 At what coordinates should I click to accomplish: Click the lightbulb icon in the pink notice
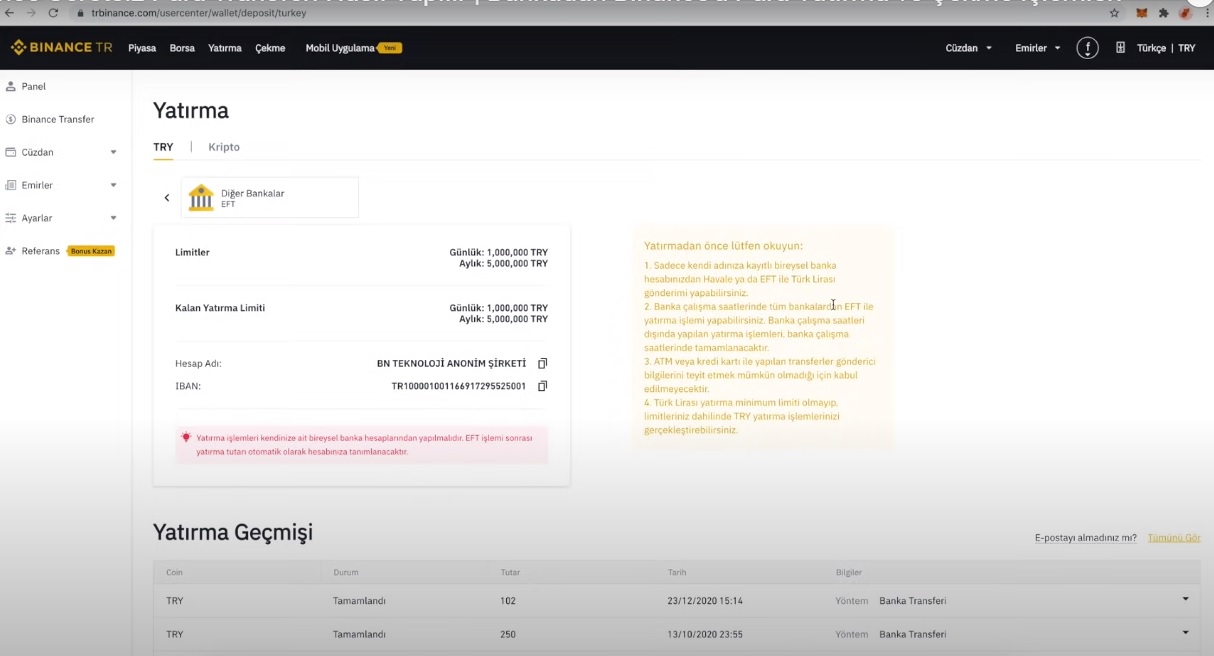(186, 437)
